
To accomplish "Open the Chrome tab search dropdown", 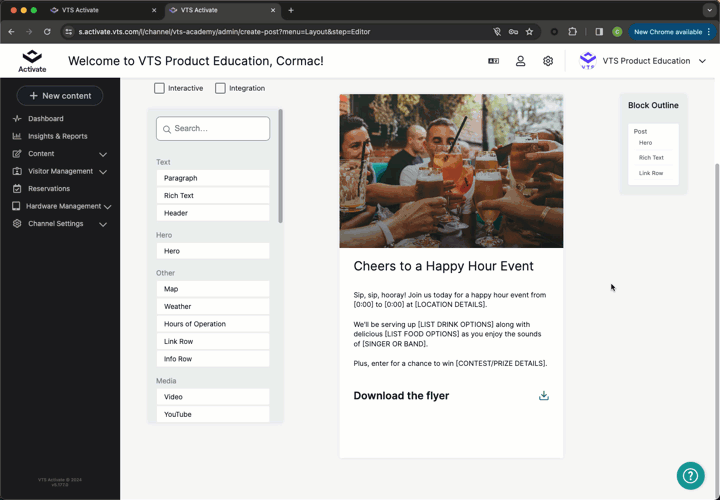I will (709, 10).
